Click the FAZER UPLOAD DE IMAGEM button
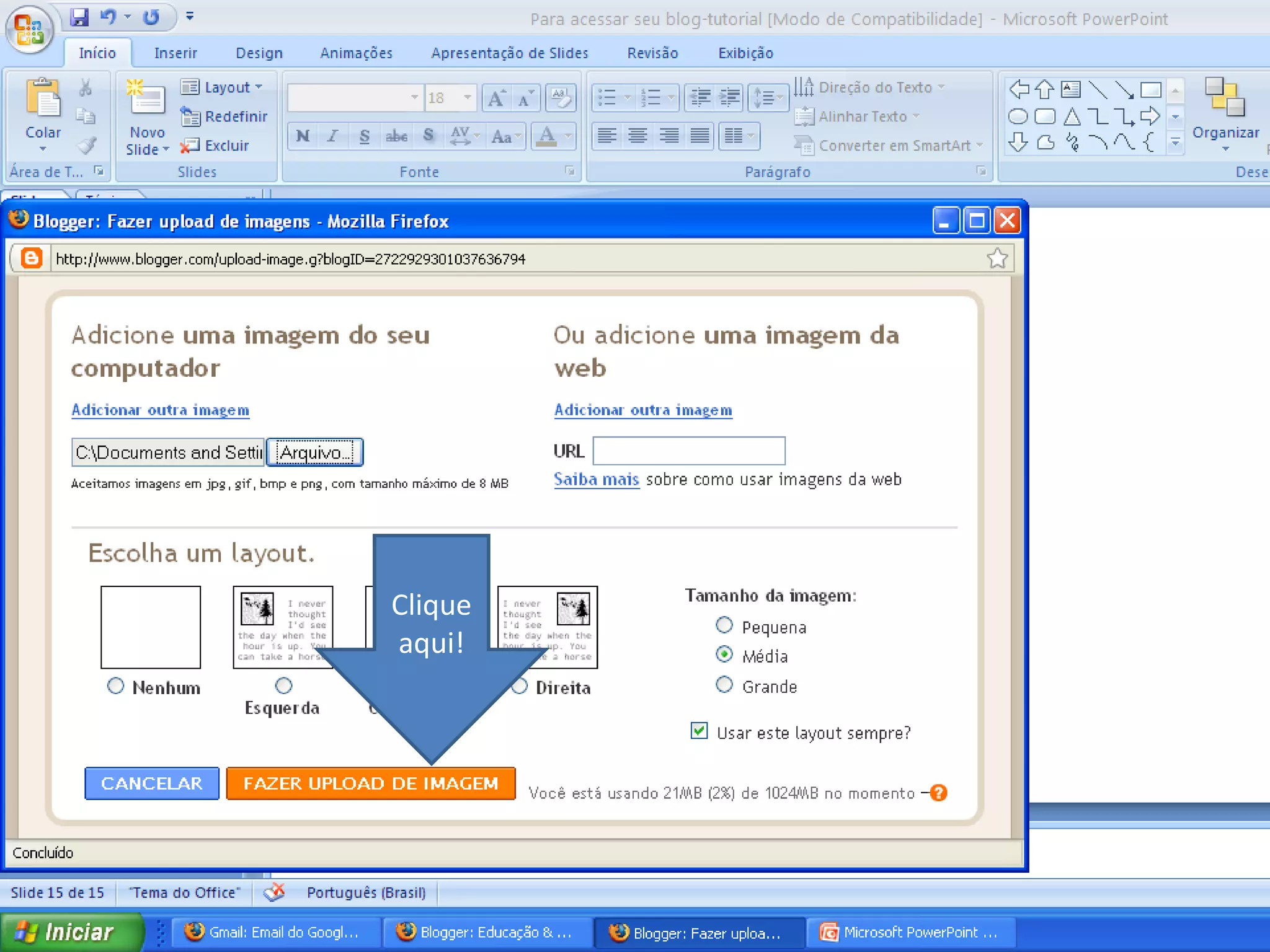Image resolution: width=1270 pixels, height=952 pixels. pyautogui.click(x=370, y=783)
